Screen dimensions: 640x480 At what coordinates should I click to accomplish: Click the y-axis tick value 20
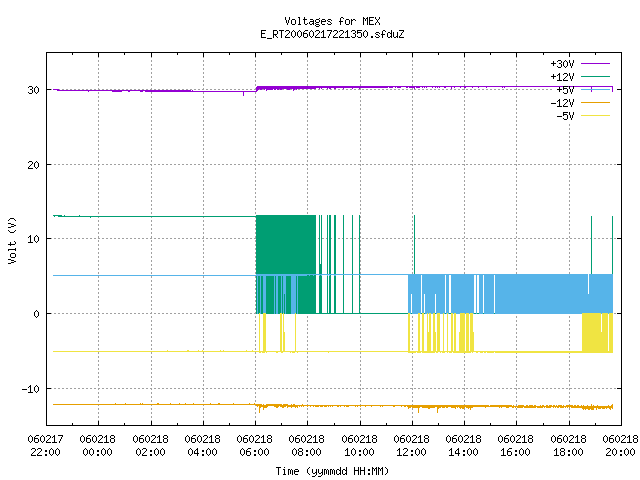coord(33,165)
